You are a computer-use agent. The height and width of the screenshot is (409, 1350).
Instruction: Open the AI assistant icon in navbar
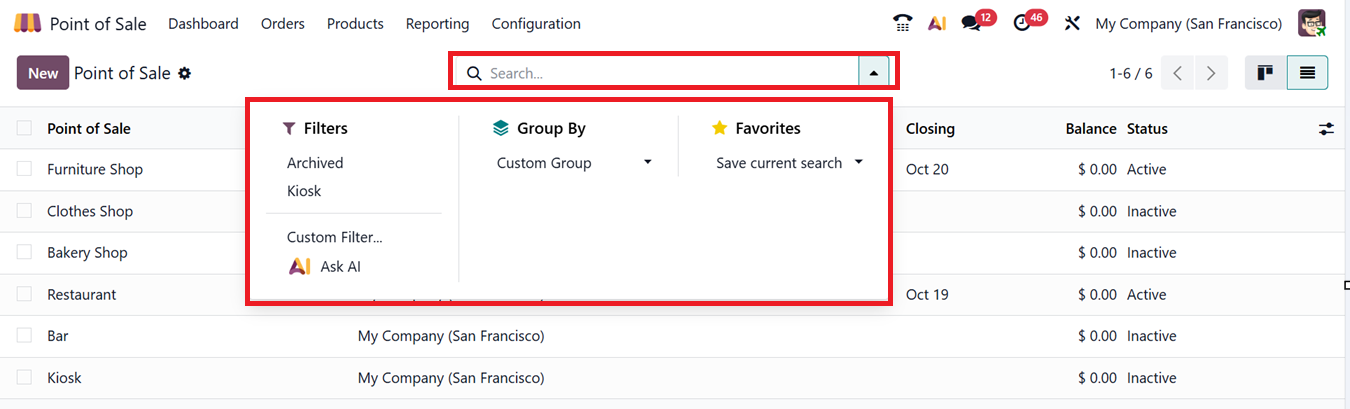pyautogui.click(x=937, y=23)
